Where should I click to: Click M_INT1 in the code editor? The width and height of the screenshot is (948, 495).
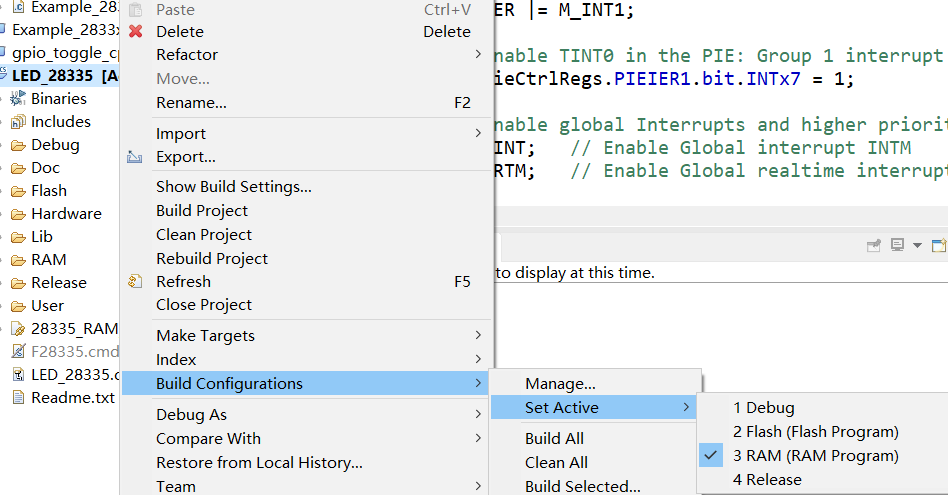click(x=592, y=10)
